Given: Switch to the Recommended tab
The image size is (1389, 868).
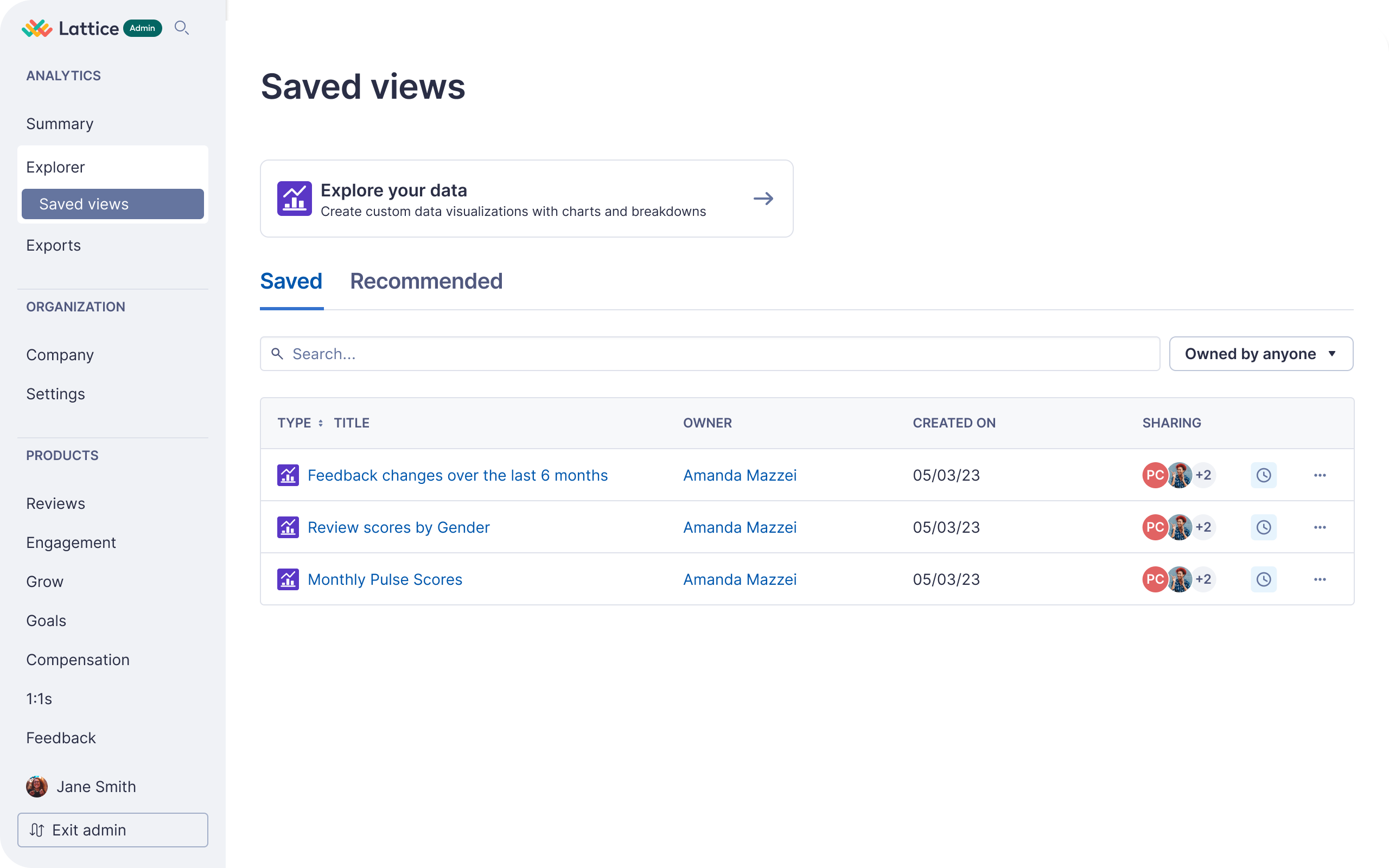Looking at the screenshot, I should 426,282.
